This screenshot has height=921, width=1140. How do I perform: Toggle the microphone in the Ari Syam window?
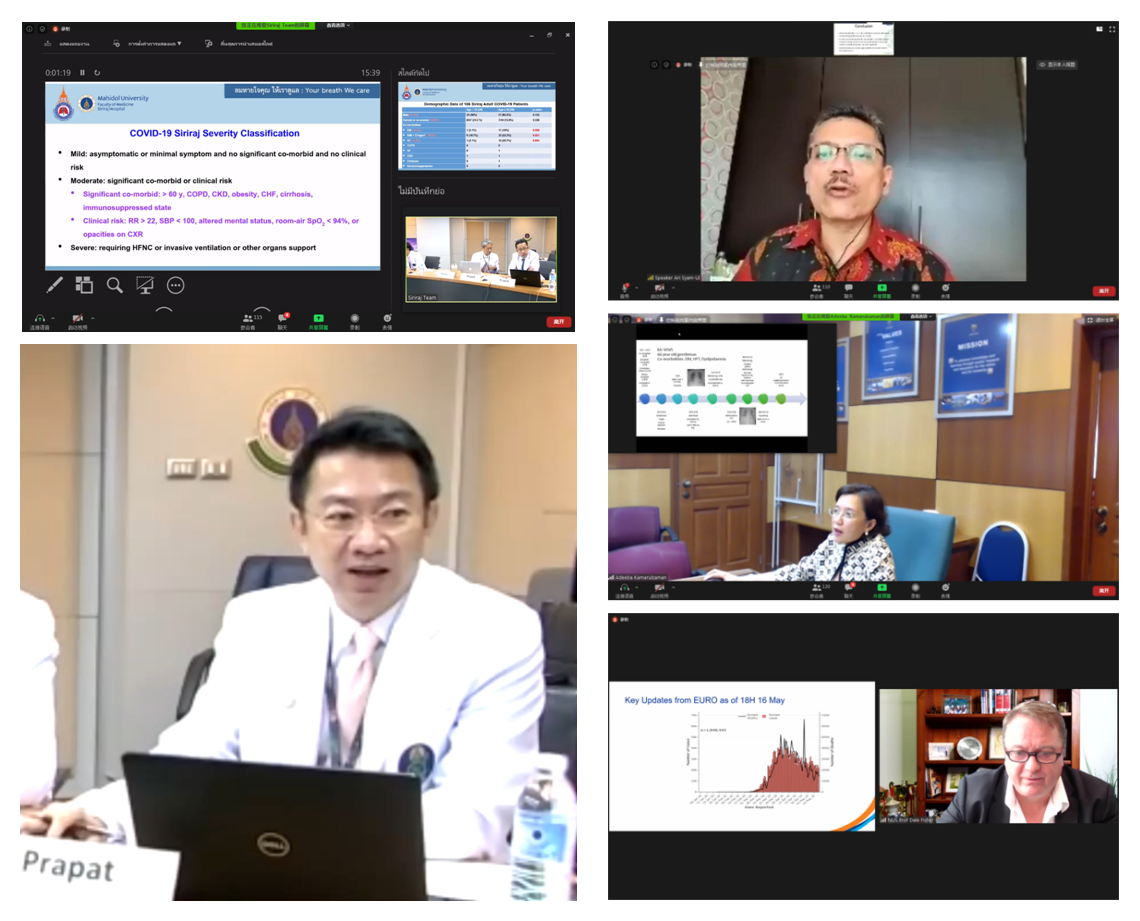pos(625,290)
